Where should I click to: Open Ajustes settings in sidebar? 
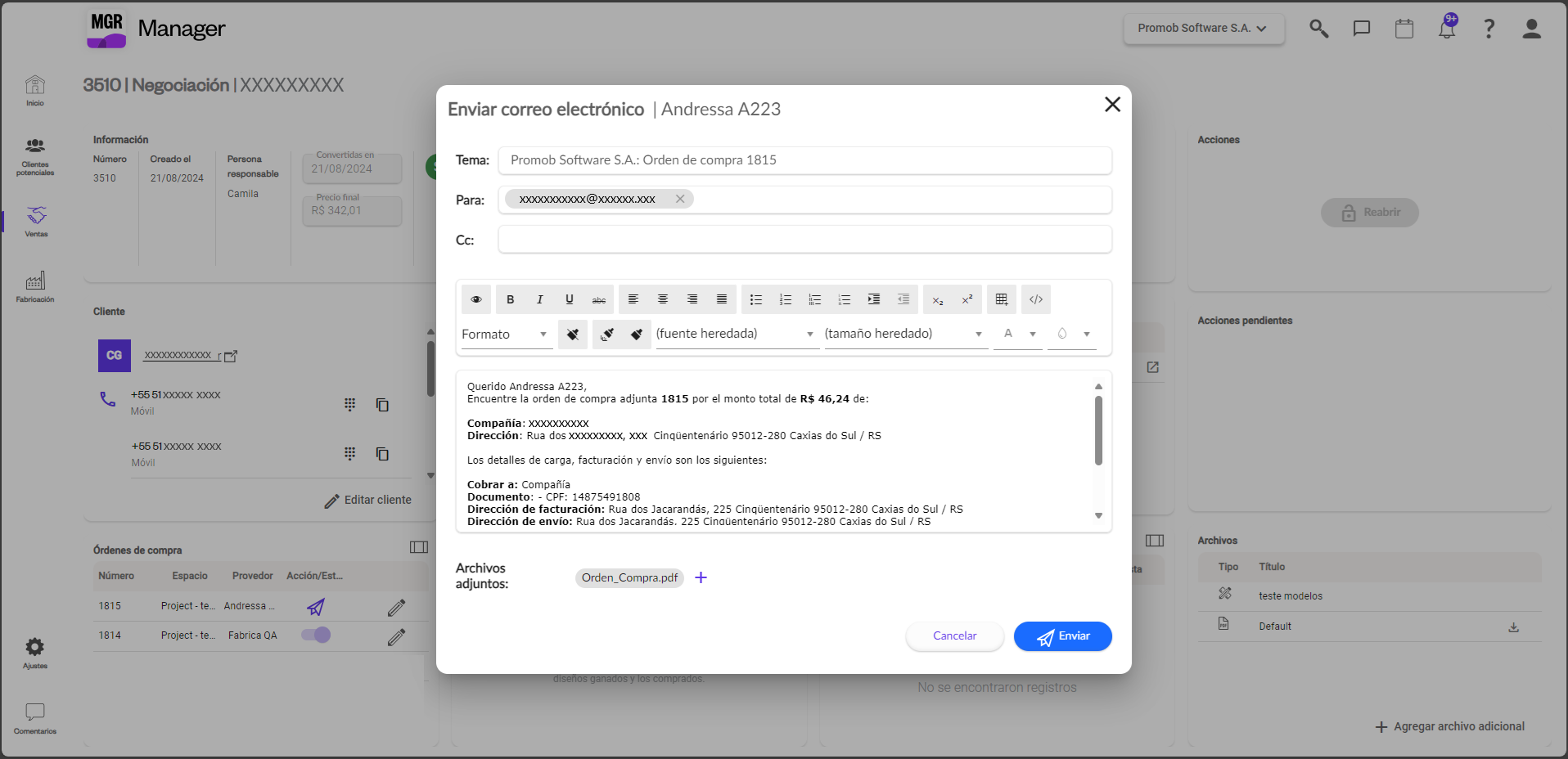pos(35,653)
